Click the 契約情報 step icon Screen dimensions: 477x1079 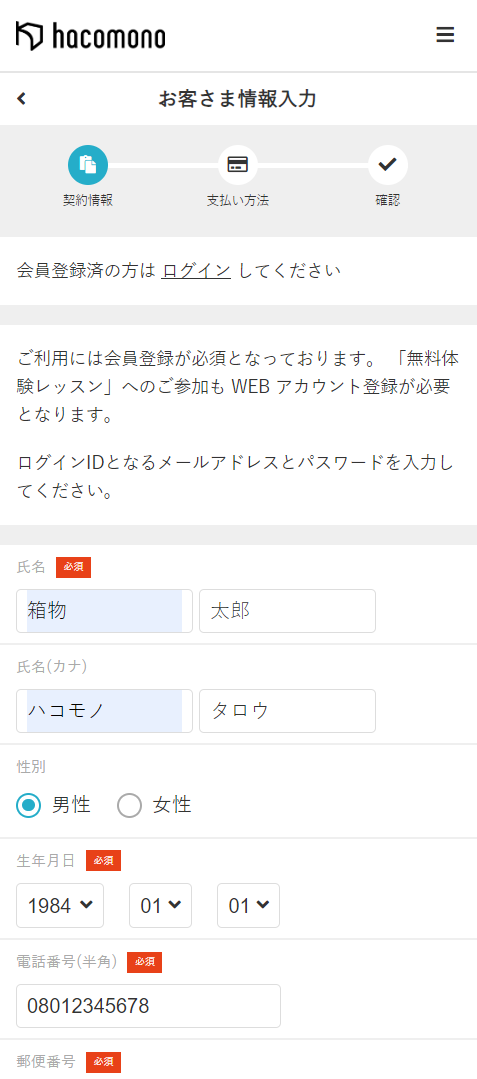[x=88, y=165]
